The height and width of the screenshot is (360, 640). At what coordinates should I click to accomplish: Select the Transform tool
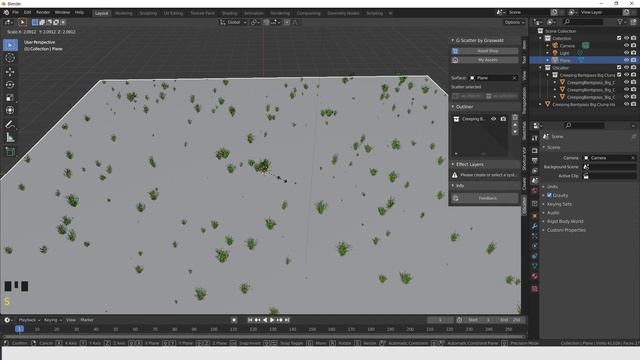[10, 110]
